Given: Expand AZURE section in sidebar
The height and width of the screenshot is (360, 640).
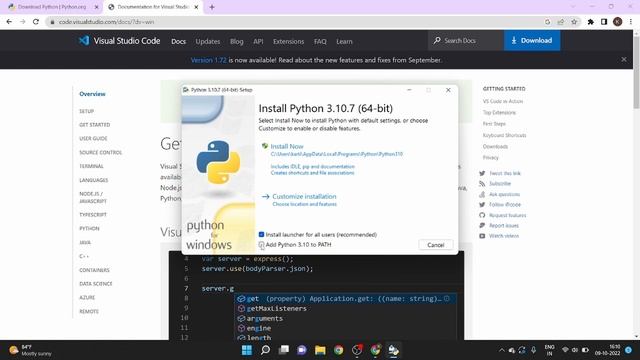Looking at the screenshot, I should point(87,298).
